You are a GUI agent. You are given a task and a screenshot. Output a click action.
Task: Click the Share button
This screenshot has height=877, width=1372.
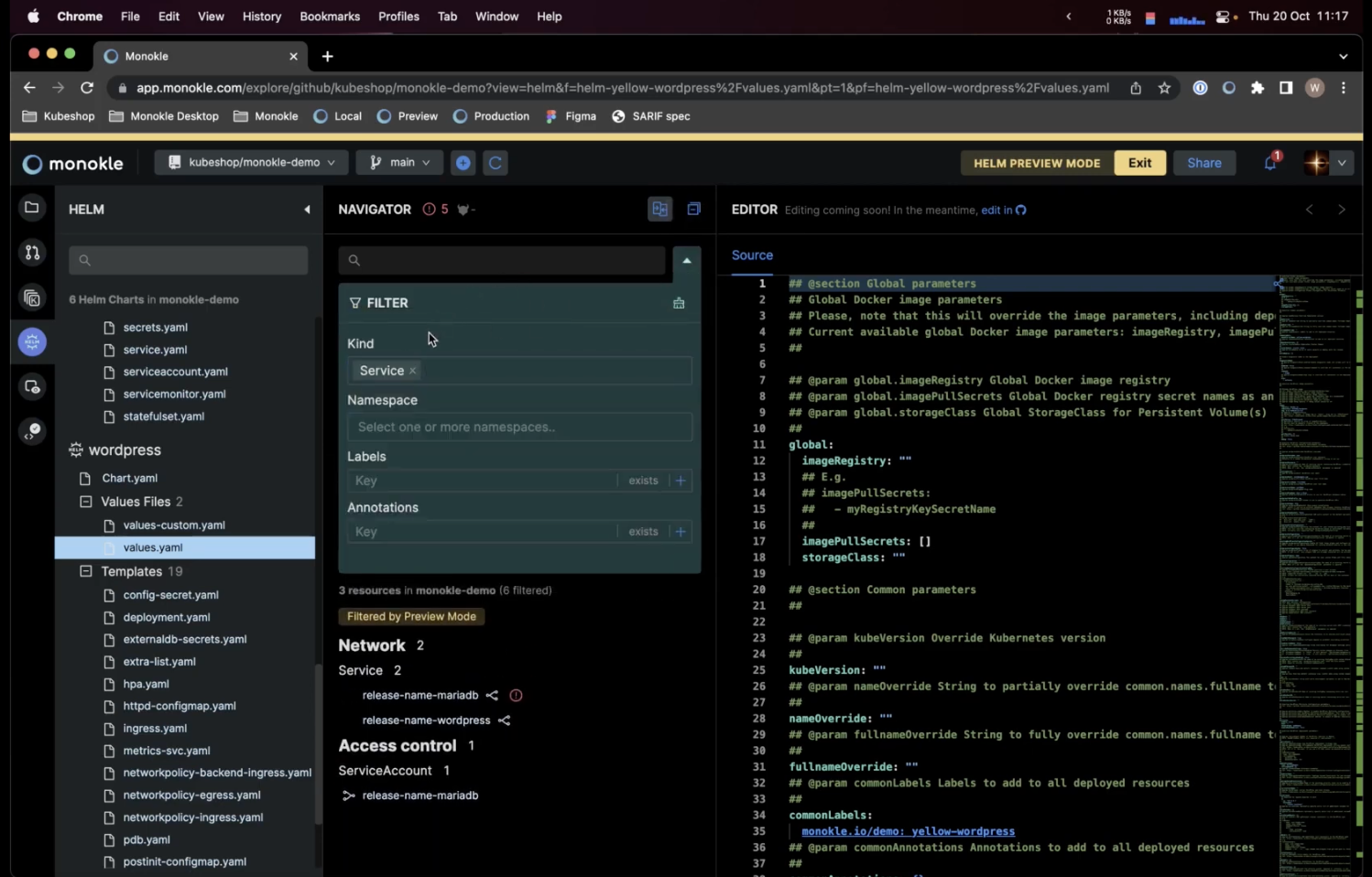click(1204, 163)
